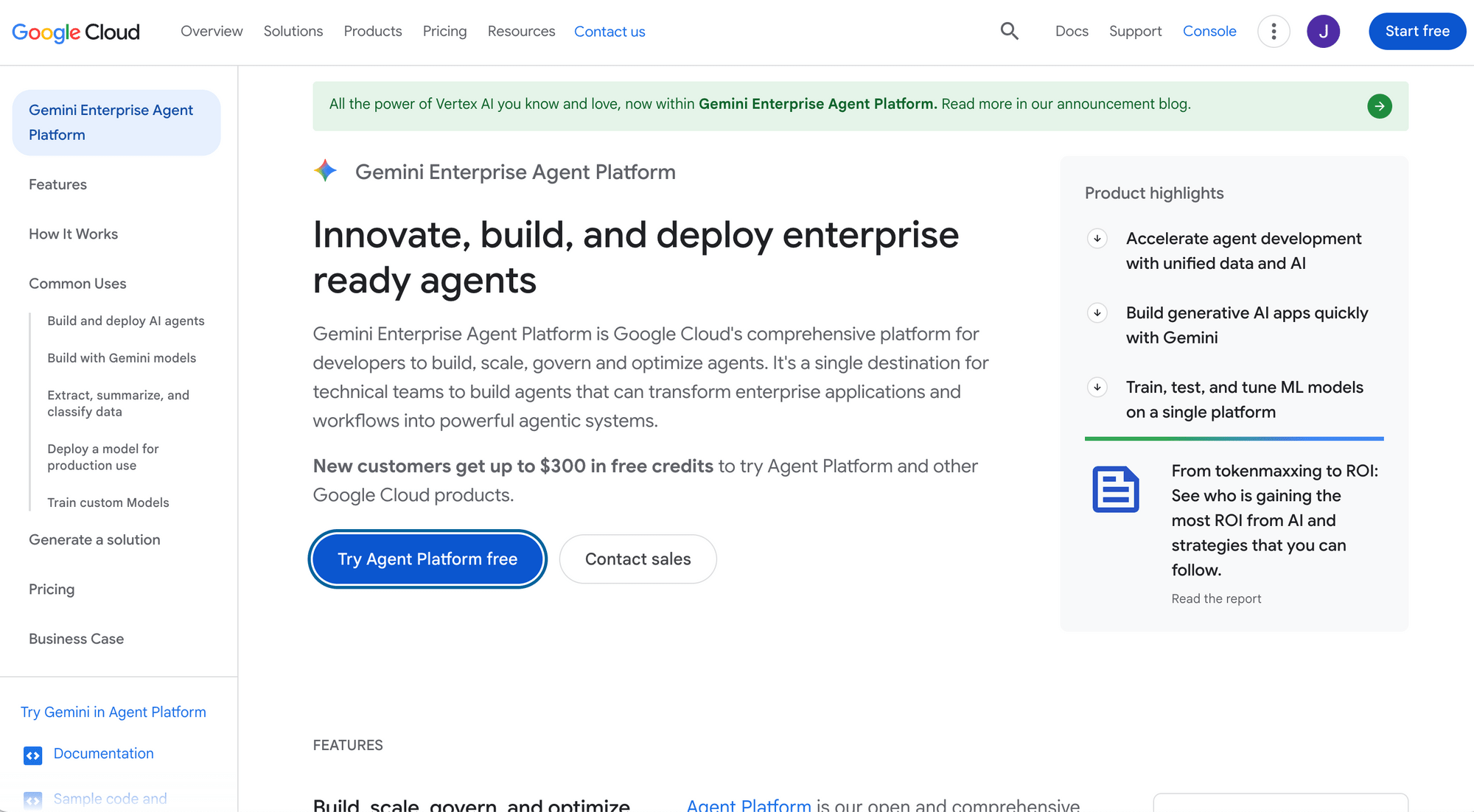Expand 'Build generative AI apps quickly' arrow
This screenshot has height=812, width=1474.
1097,313
